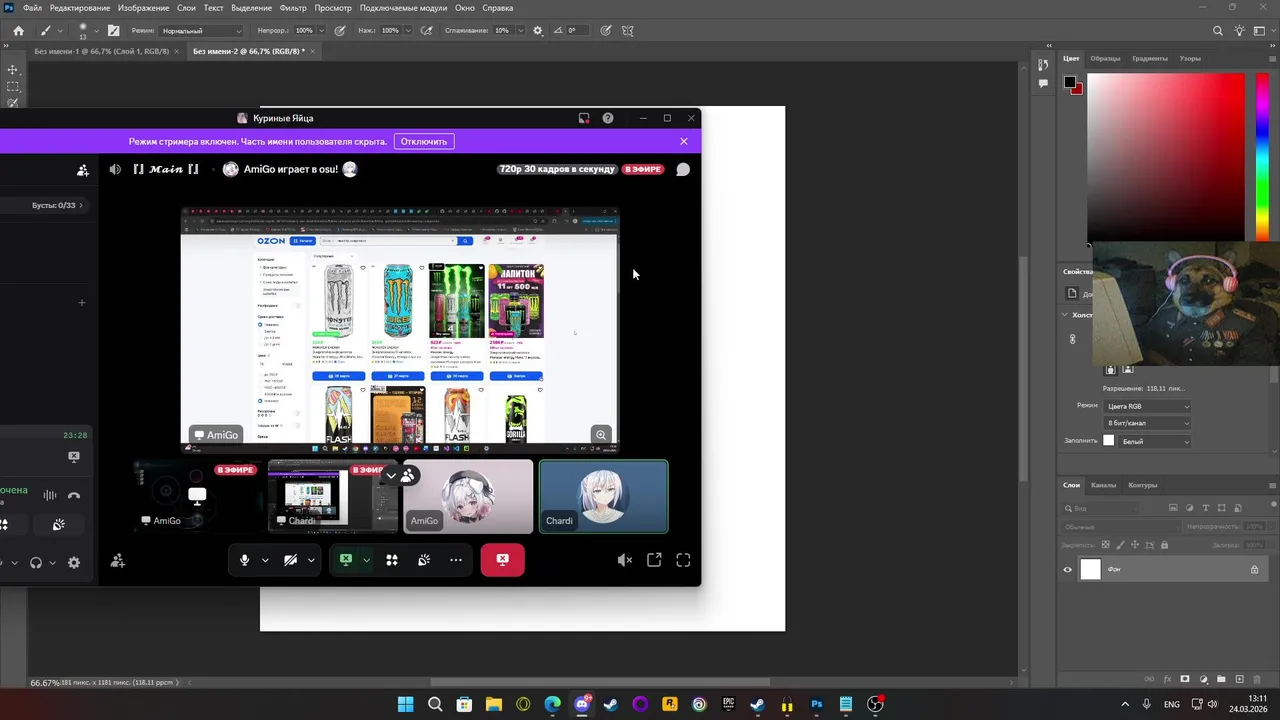The image size is (1280, 720).
Task: Open the 'Слои' menu
Action: click(186, 8)
